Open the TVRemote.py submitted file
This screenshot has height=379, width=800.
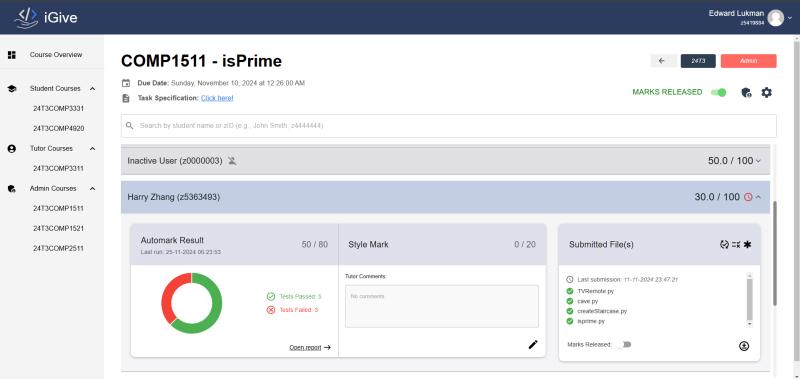595,291
